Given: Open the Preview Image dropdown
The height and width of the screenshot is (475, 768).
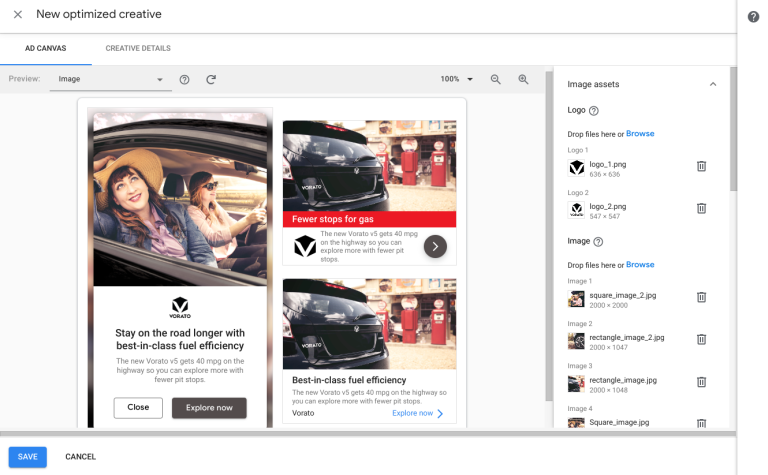Looking at the screenshot, I should [110, 79].
